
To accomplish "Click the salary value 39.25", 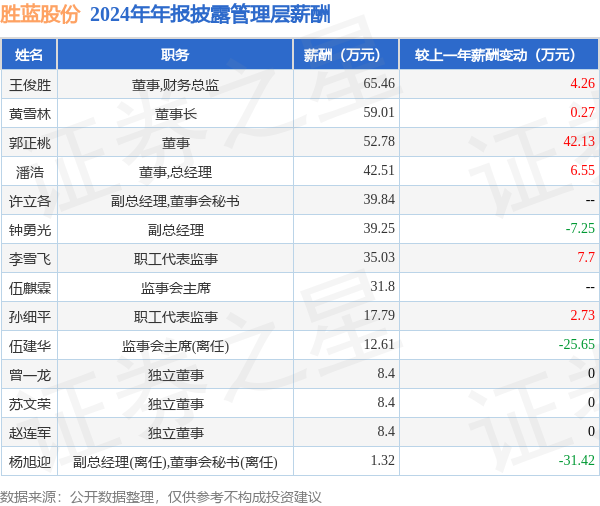I will (x=379, y=228).
